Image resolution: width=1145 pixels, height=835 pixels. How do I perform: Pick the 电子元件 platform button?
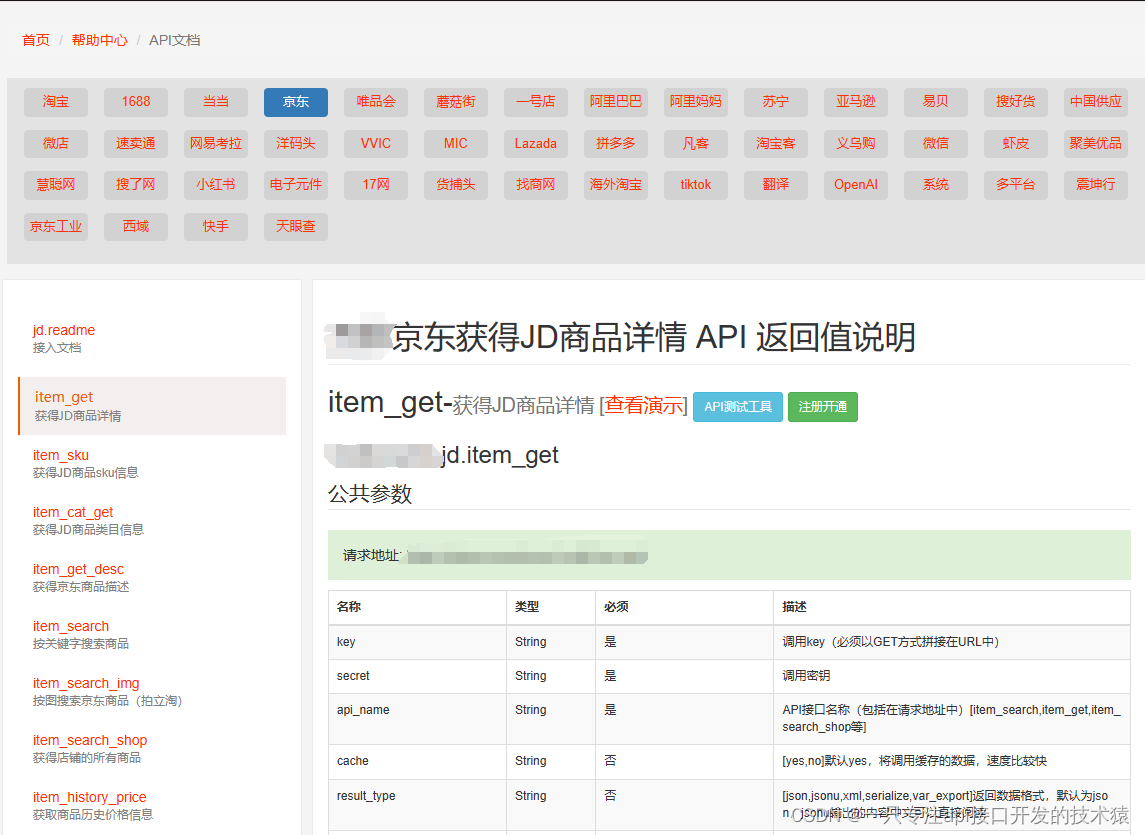[x=296, y=185]
